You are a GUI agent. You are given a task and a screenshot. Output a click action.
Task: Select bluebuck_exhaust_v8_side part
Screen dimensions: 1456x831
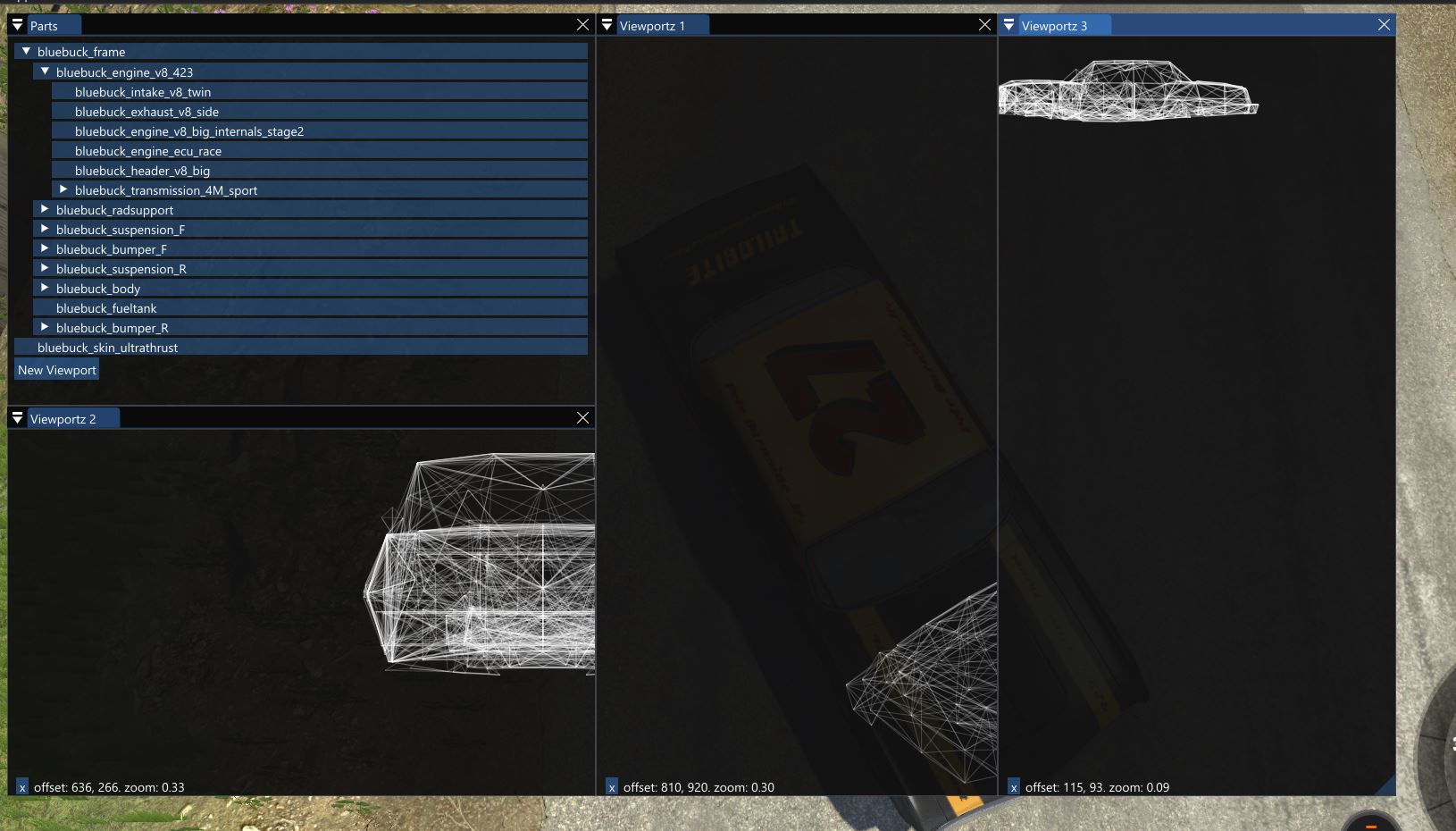(319, 112)
